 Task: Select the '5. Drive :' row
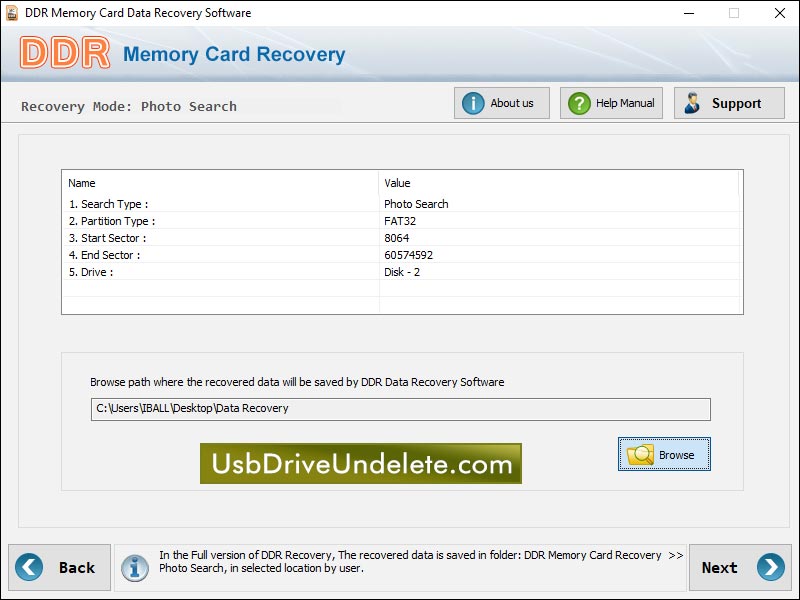tap(402, 272)
